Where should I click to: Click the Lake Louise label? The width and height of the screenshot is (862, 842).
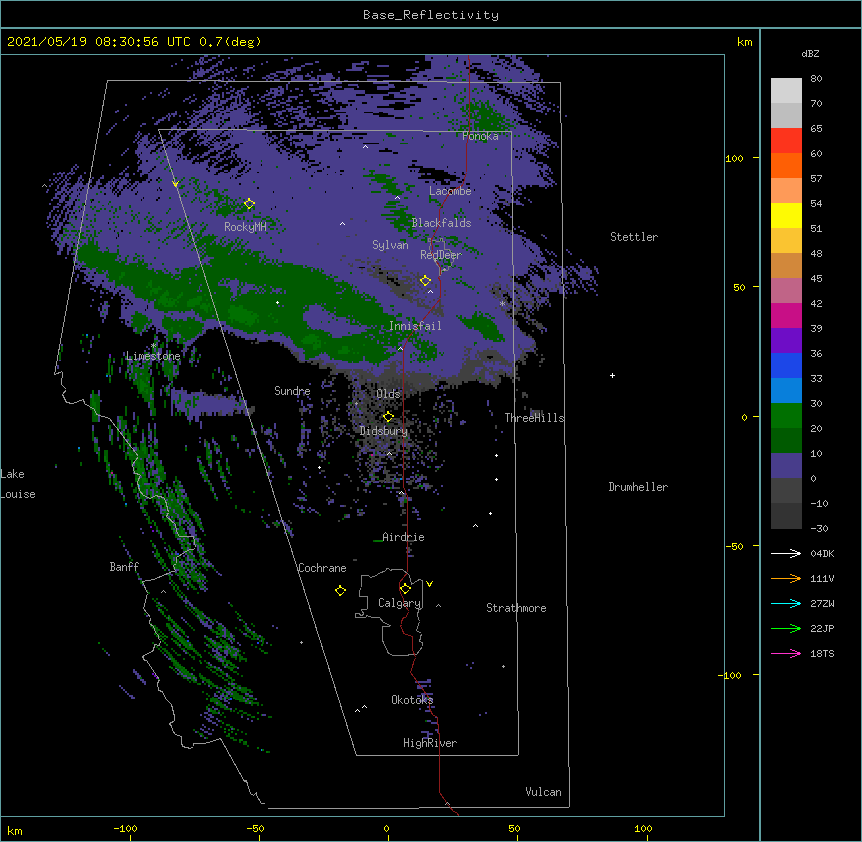click(18, 484)
